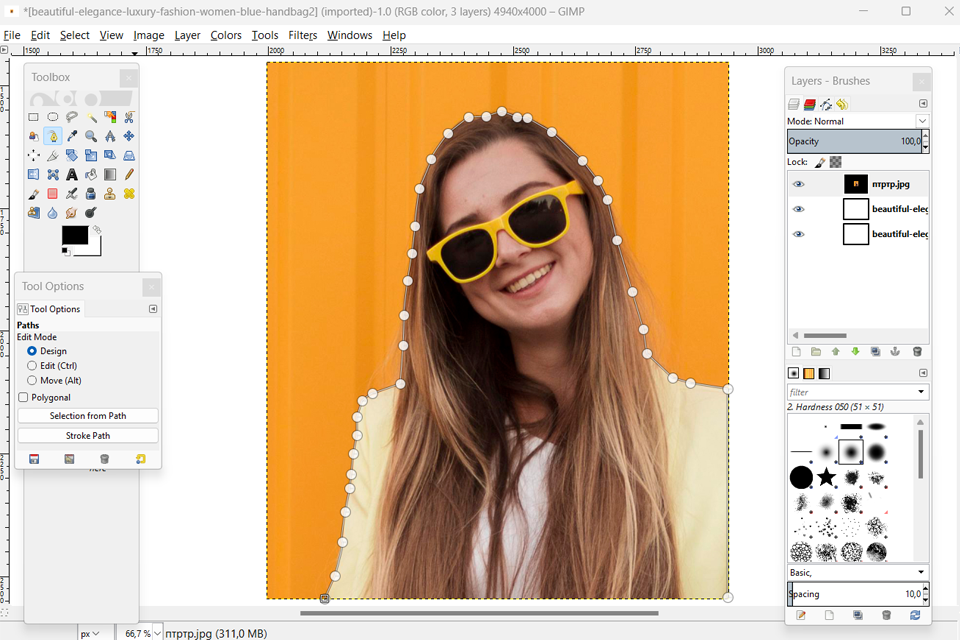This screenshot has width=960, height=640.
Task: Select the Rotate tool
Action: [72, 156]
